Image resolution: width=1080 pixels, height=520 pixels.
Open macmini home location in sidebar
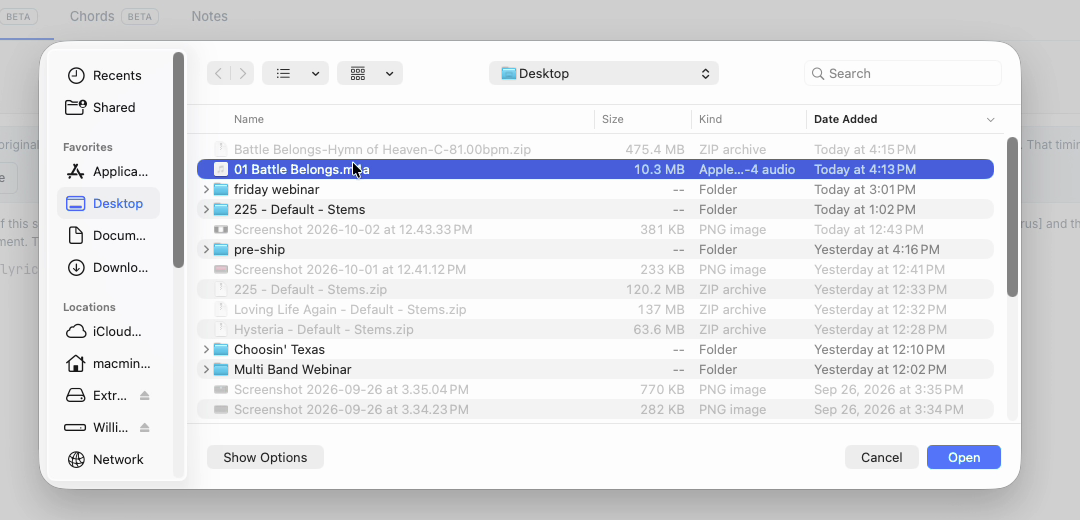click(x=107, y=363)
